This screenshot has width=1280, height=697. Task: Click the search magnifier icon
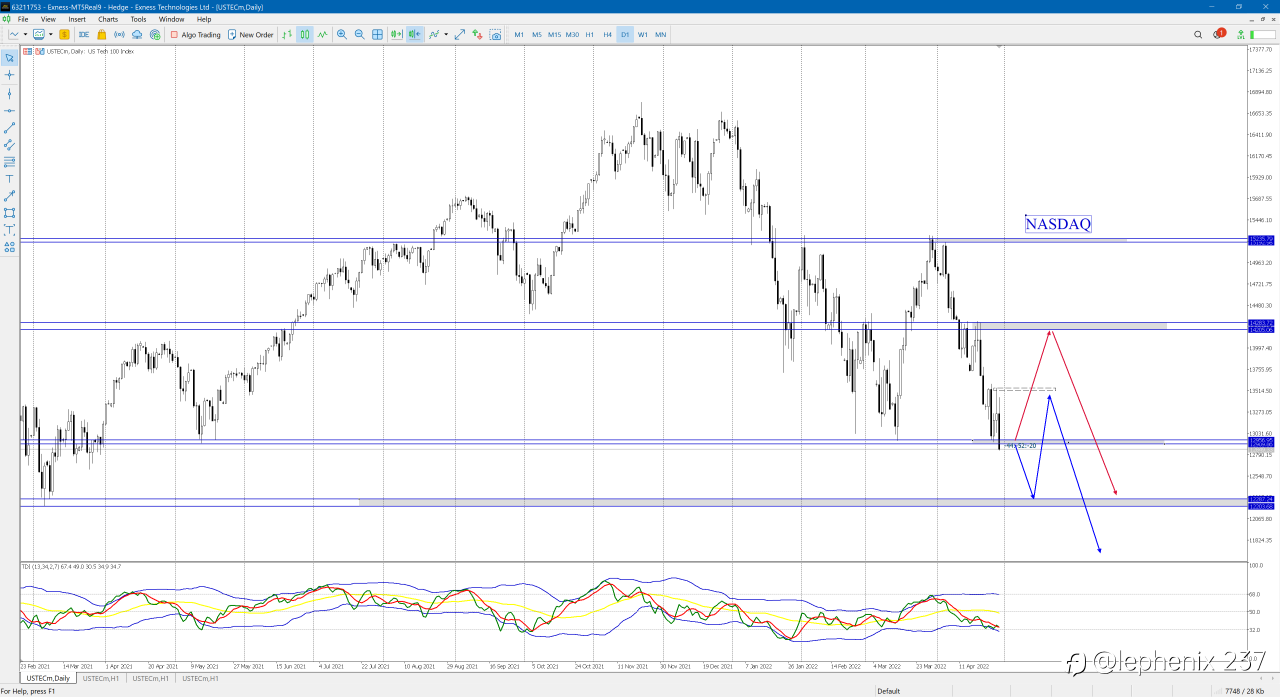tap(1198, 34)
